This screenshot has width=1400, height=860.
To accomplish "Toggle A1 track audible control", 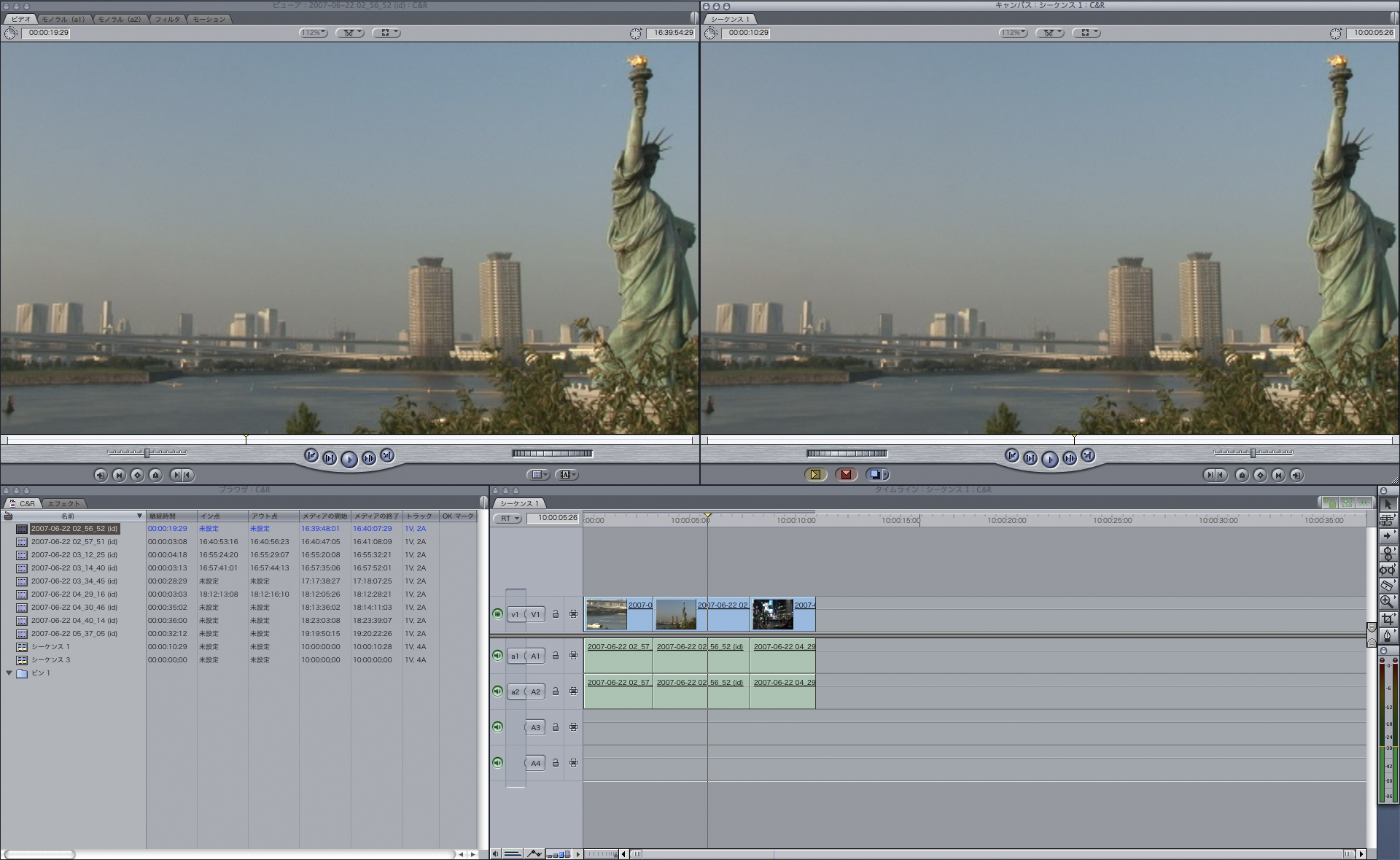I will coord(498,656).
